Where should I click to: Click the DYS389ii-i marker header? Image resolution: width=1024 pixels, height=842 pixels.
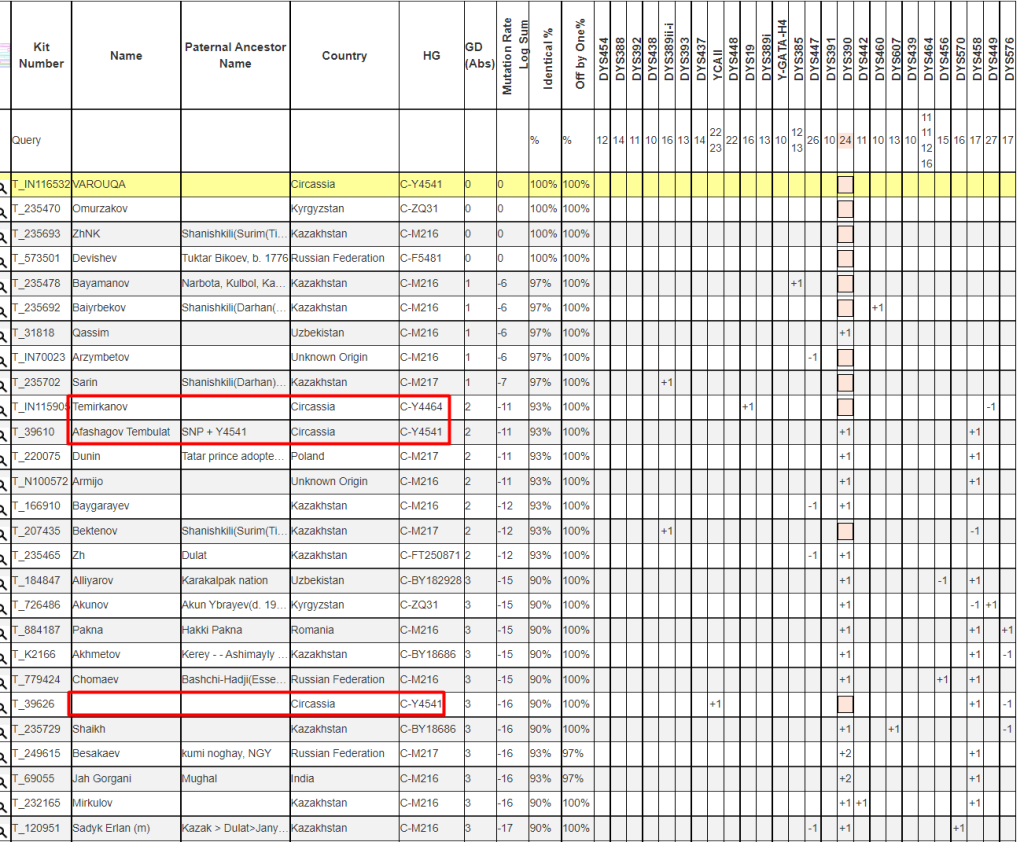[667, 52]
